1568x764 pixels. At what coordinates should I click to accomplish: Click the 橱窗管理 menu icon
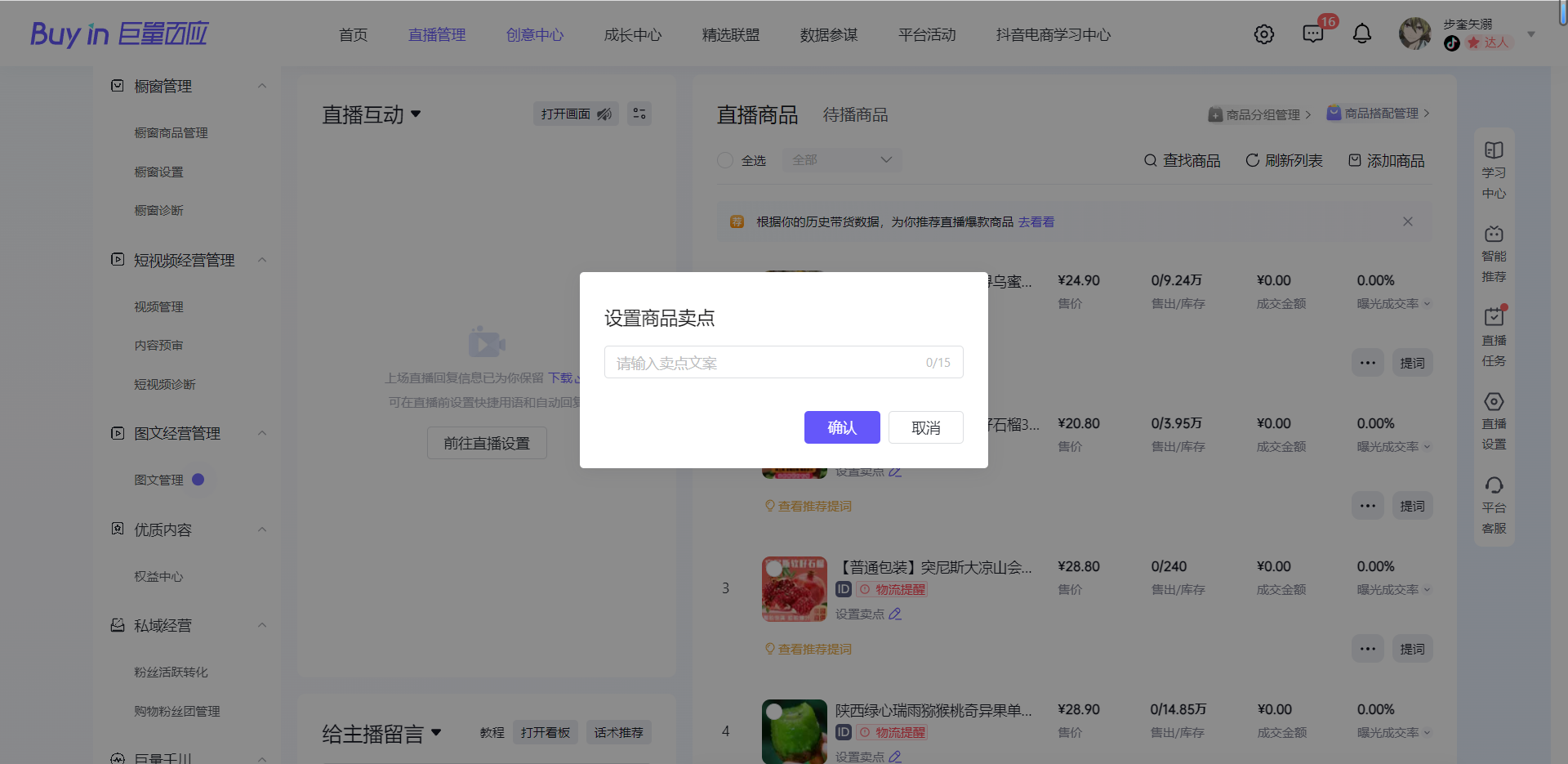coord(118,86)
